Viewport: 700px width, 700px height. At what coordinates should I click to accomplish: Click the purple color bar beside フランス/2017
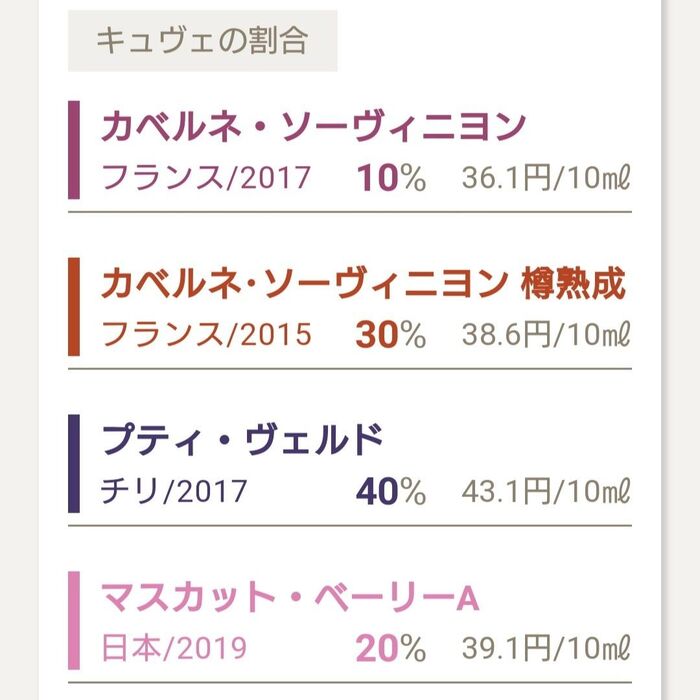74,150
